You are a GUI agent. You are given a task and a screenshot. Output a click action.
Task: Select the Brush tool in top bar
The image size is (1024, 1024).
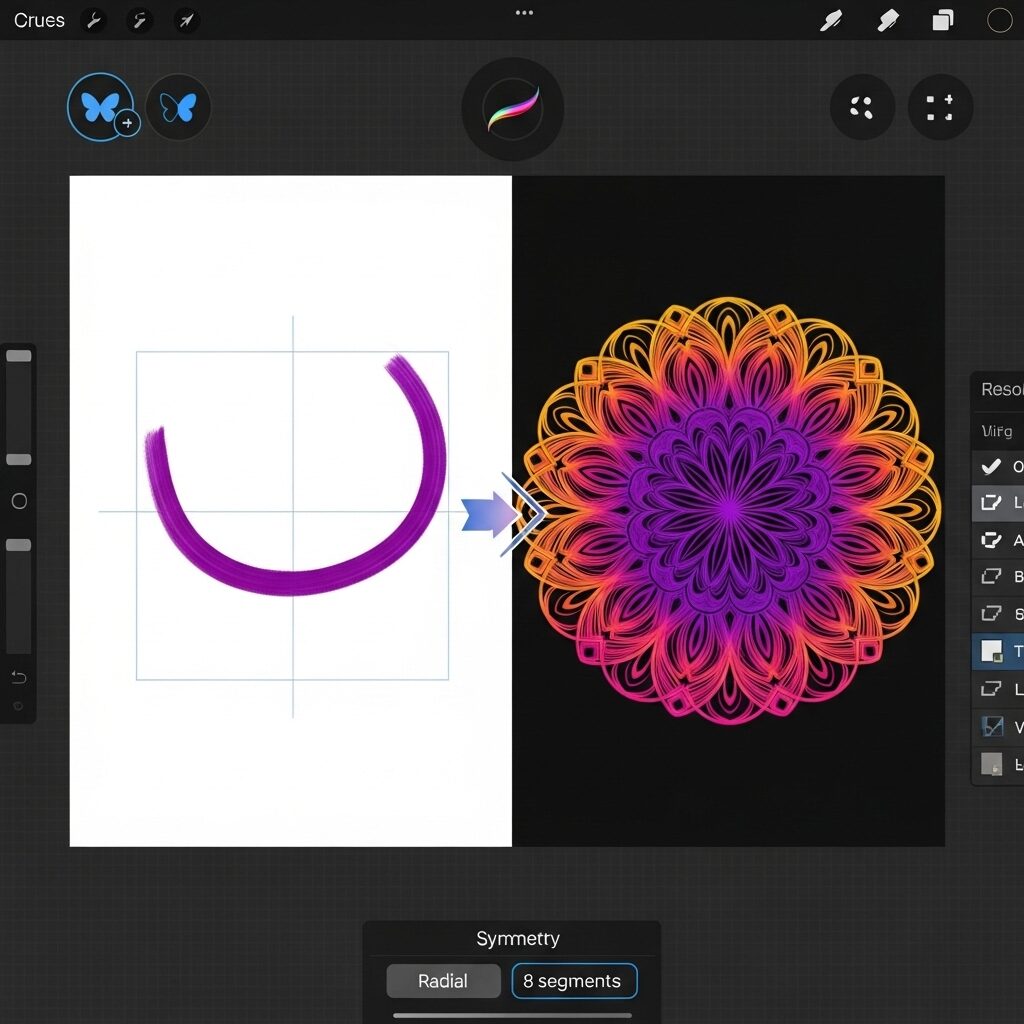click(831, 20)
